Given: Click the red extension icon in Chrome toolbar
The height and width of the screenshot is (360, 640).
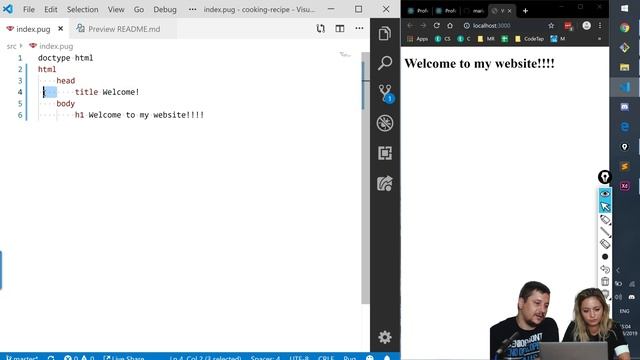Looking at the screenshot, I should [569, 26].
